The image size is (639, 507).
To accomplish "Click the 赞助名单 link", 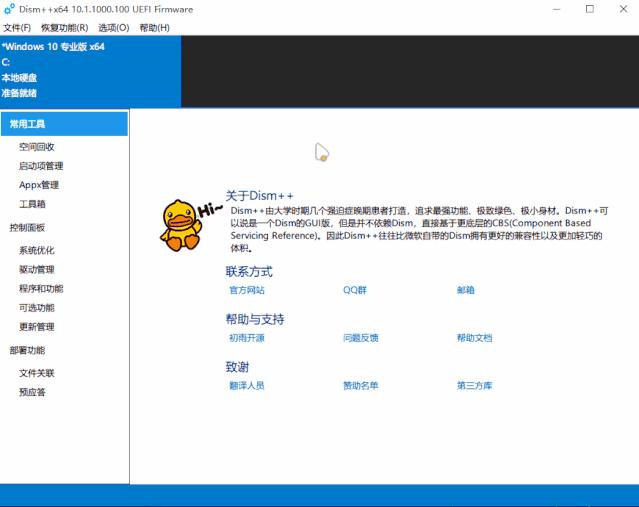I will click(x=361, y=386).
